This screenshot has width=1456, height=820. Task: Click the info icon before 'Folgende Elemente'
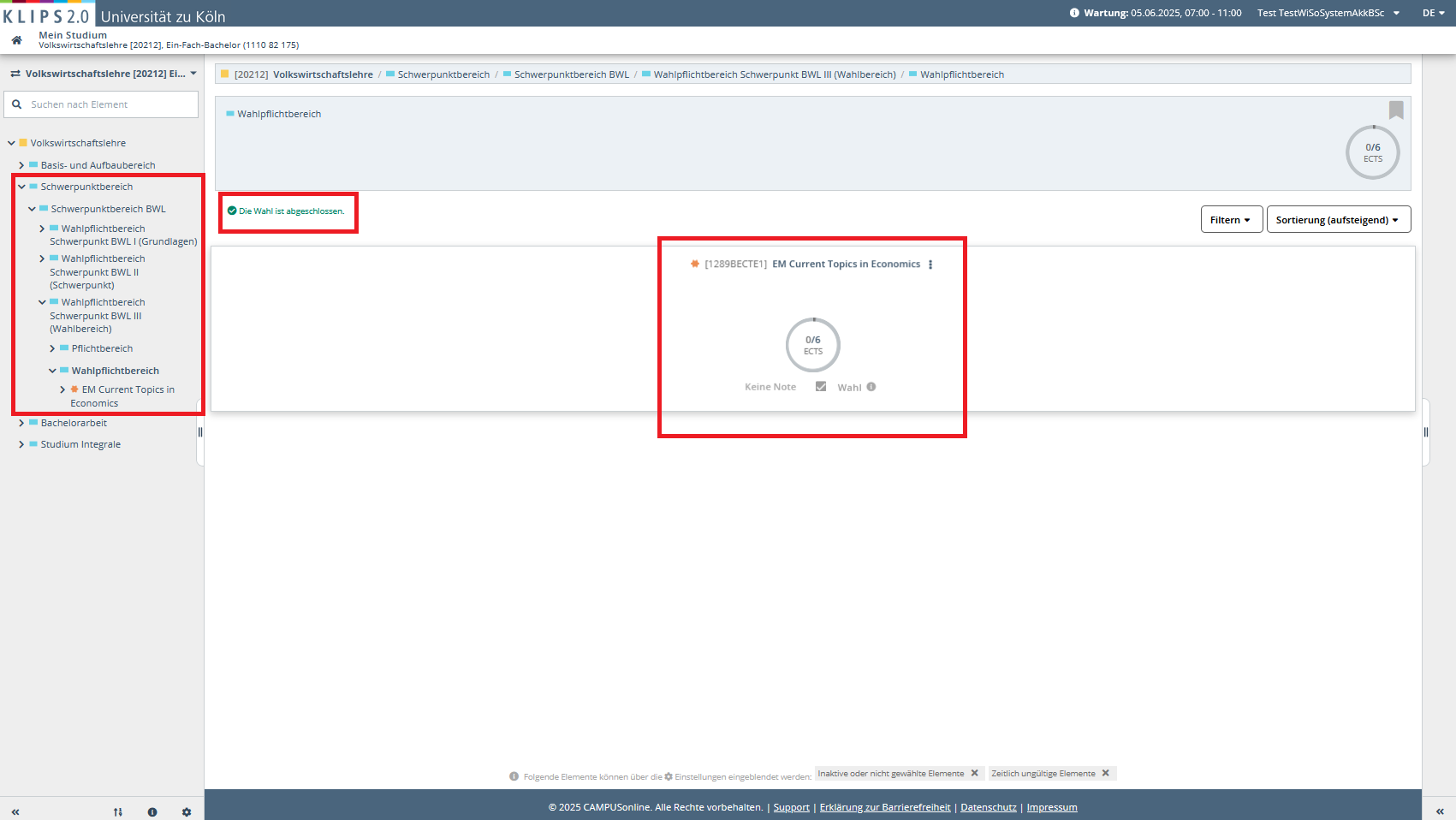[514, 776]
